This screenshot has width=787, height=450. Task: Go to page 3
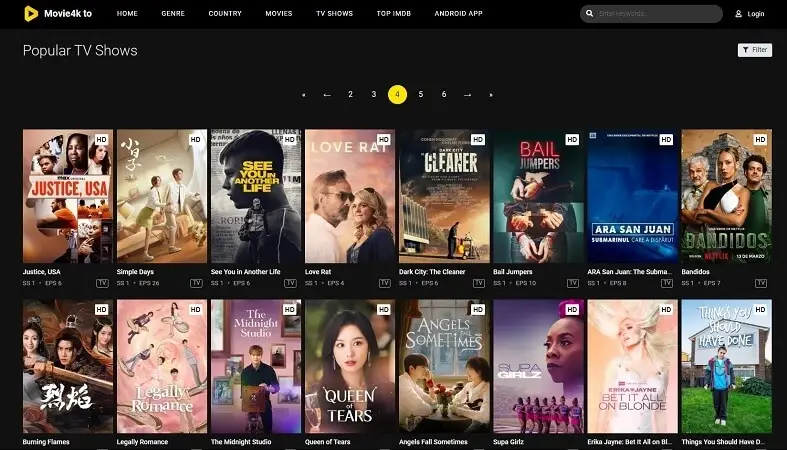pyautogui.click(x=374, y=94)
